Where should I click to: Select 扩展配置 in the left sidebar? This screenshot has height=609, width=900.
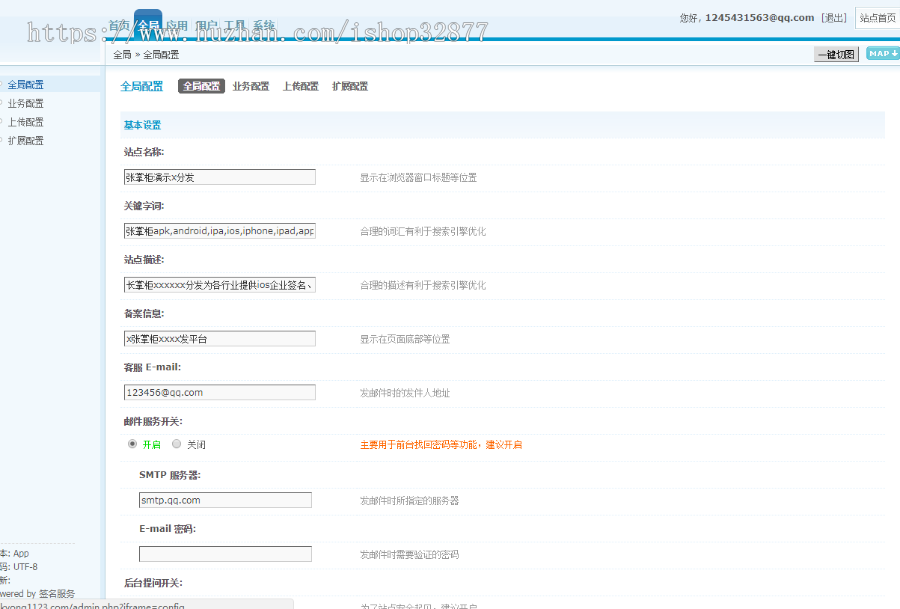(x=25, y=140)
